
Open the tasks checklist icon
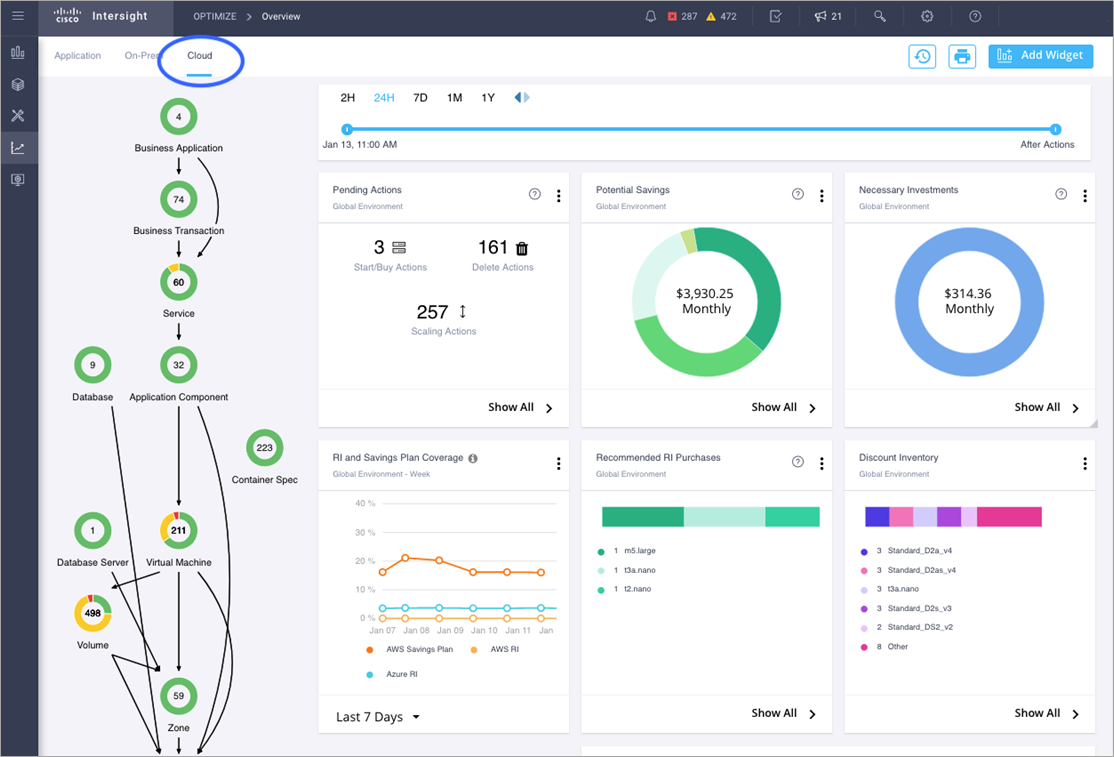tap(775, 16)
